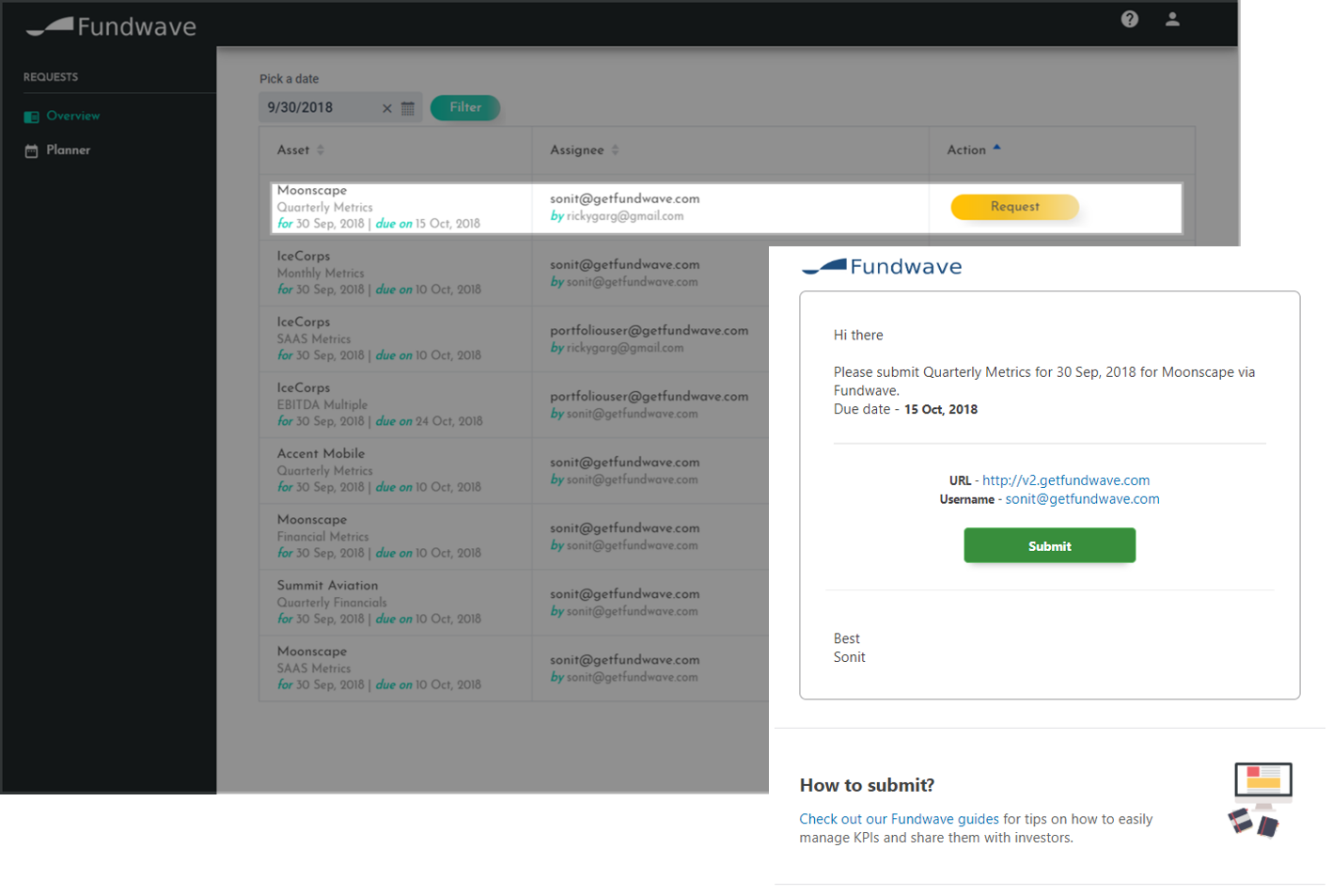Click the Planner calendar icon

31,150
